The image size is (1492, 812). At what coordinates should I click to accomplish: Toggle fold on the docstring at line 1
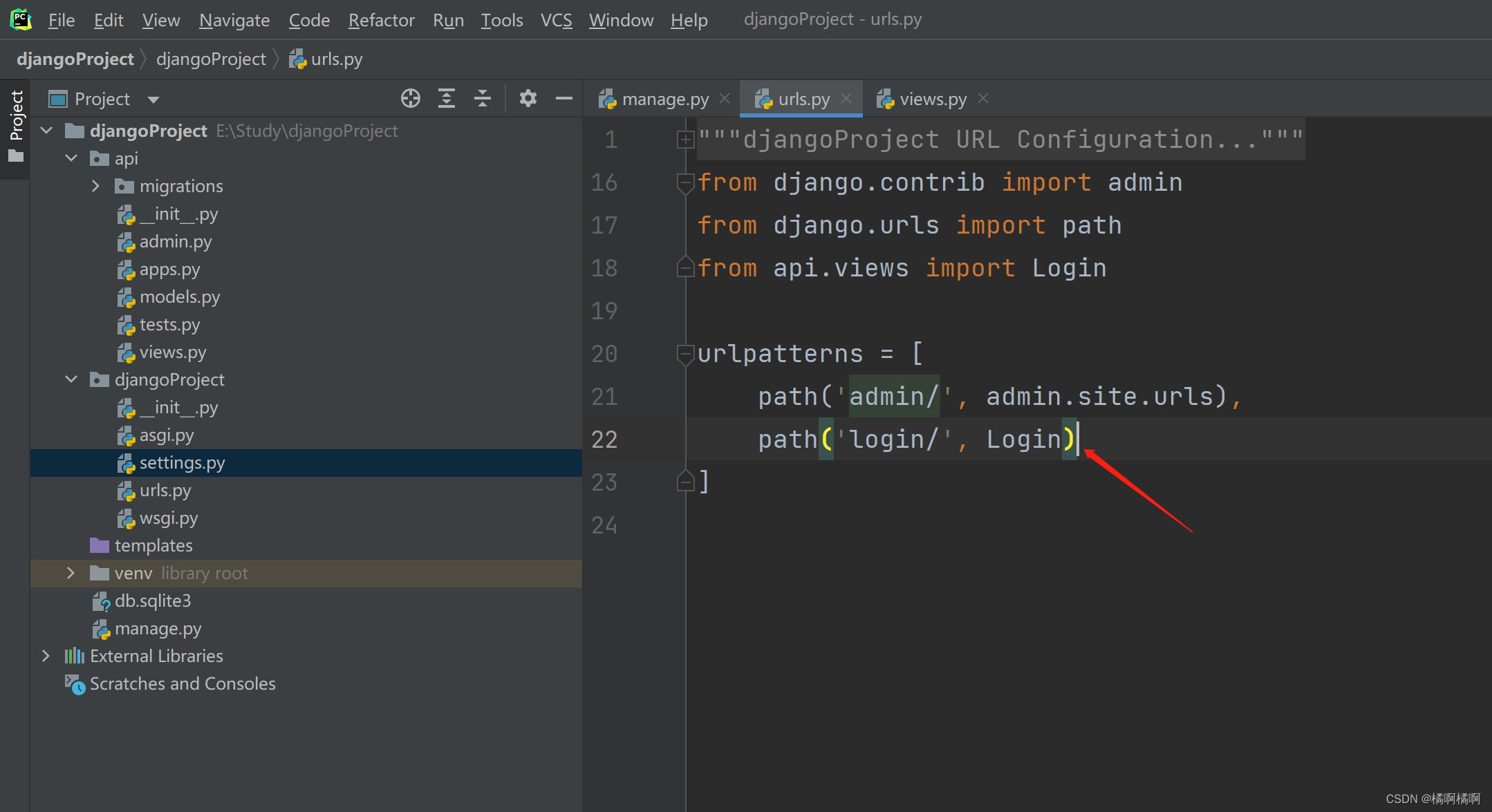[685, 140]
